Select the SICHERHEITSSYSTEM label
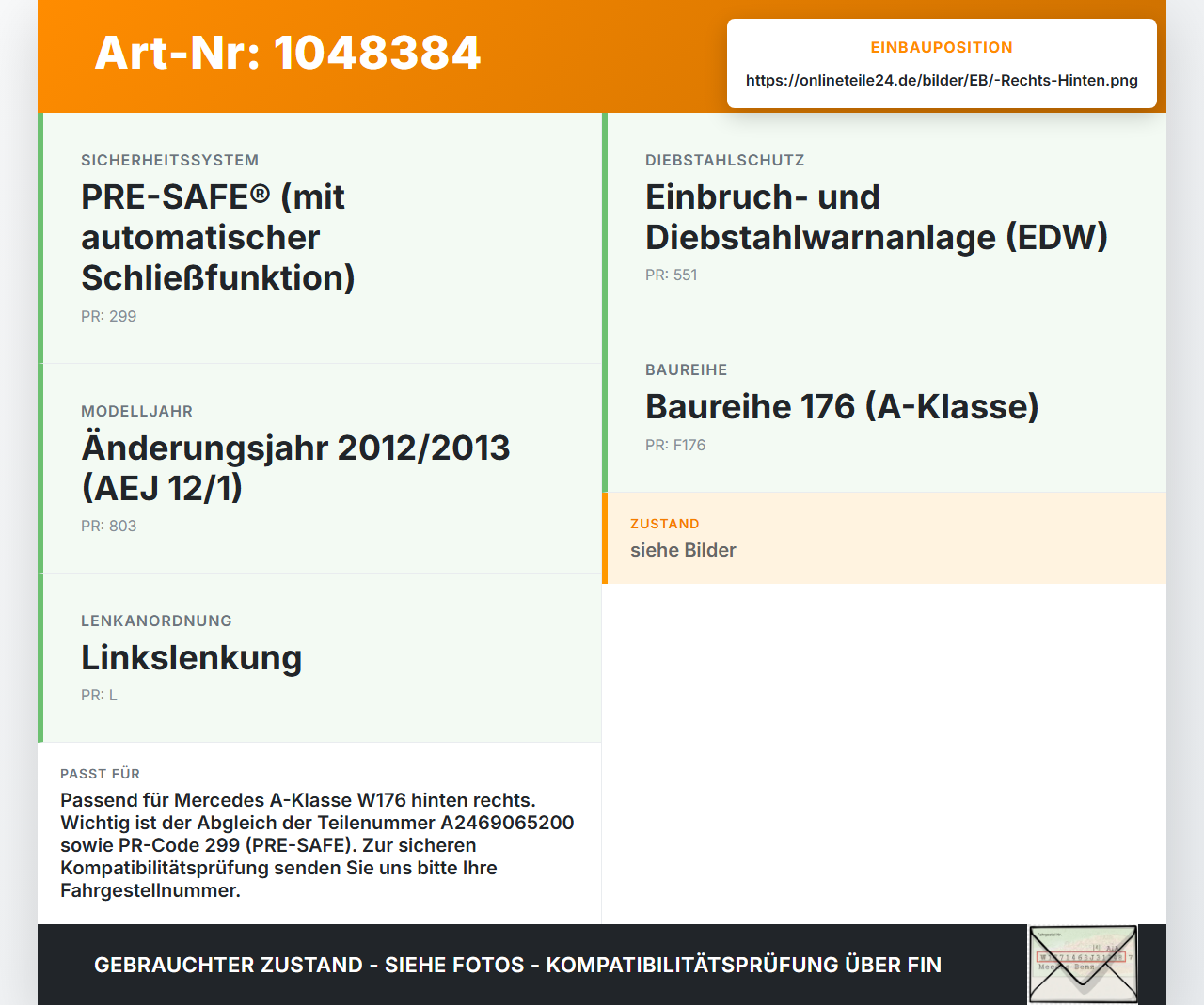 (x=169, y=160)
